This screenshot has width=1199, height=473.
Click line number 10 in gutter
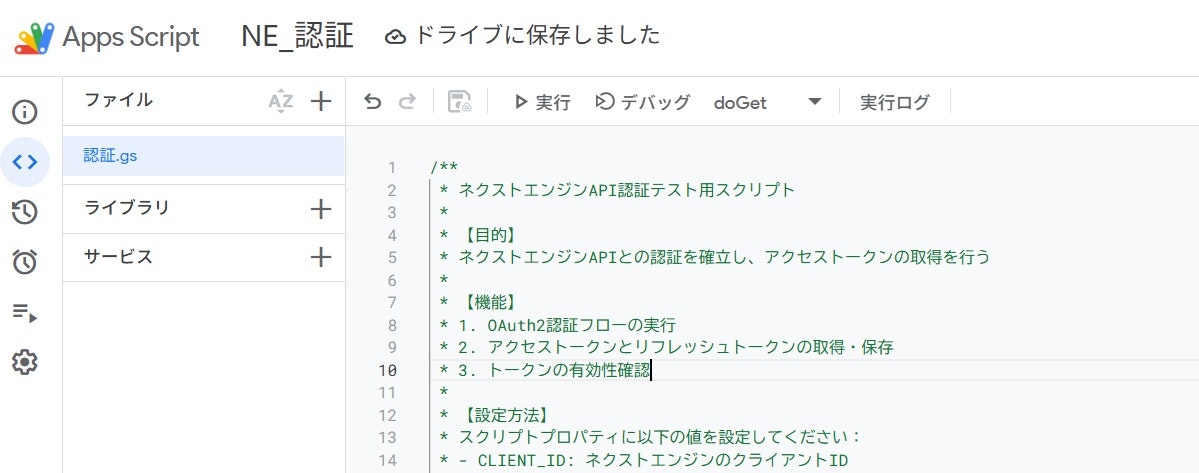pos(388,371)
